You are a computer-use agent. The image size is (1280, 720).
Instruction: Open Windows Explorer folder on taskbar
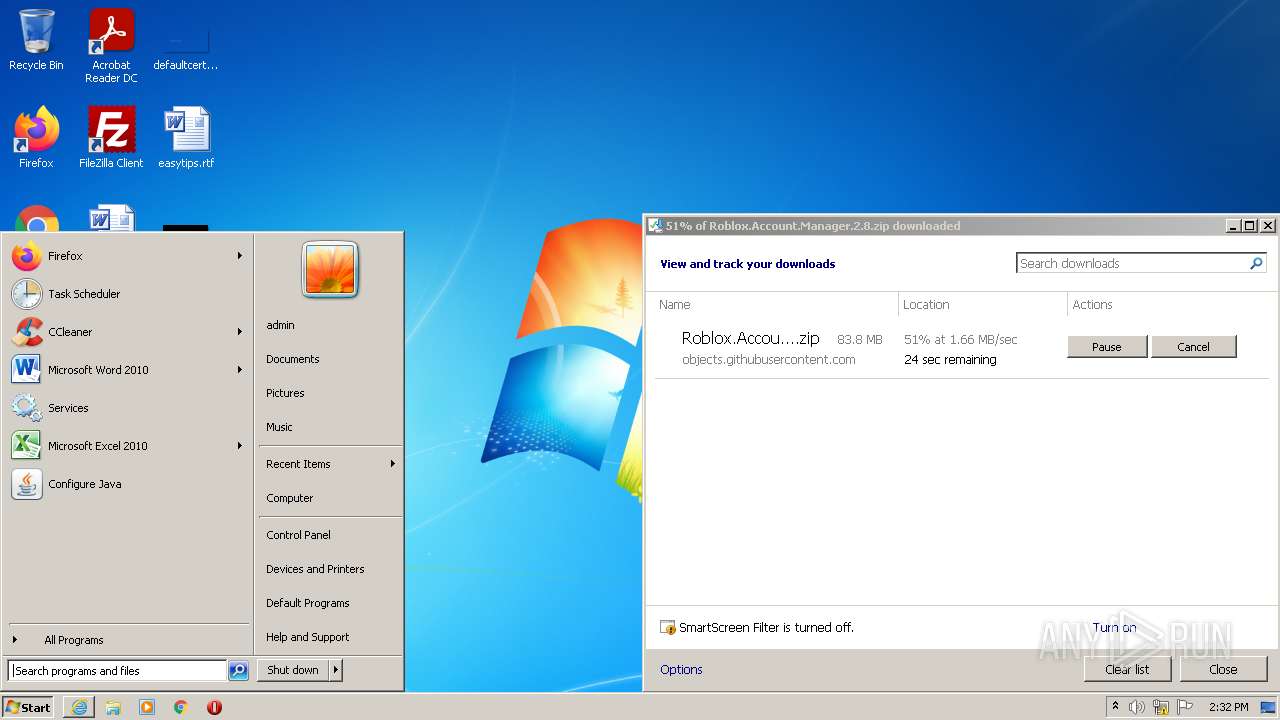click(113, 707)
